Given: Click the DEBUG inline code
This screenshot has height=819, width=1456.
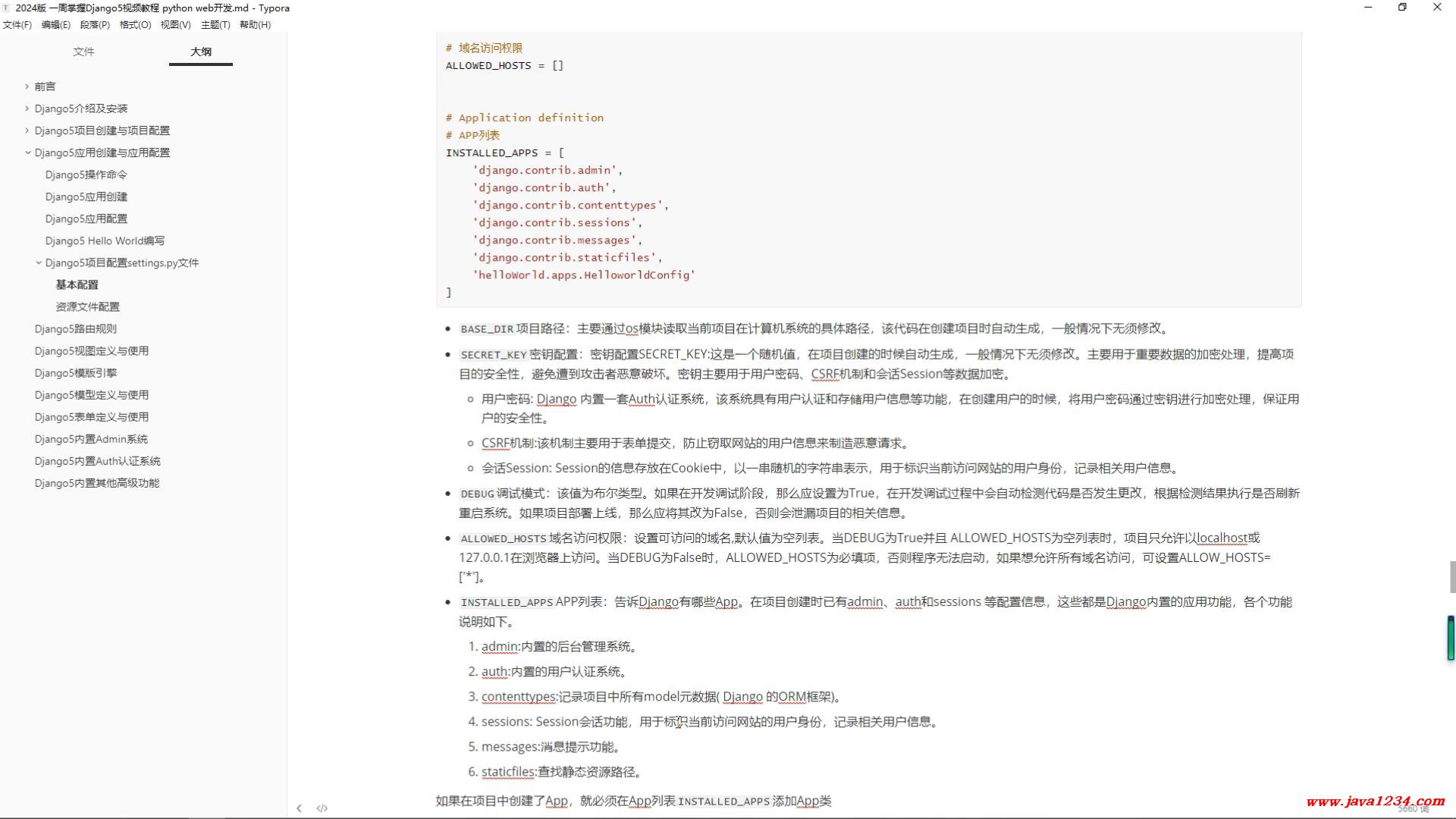Looking at the screenshot, I should pos(477,494).
